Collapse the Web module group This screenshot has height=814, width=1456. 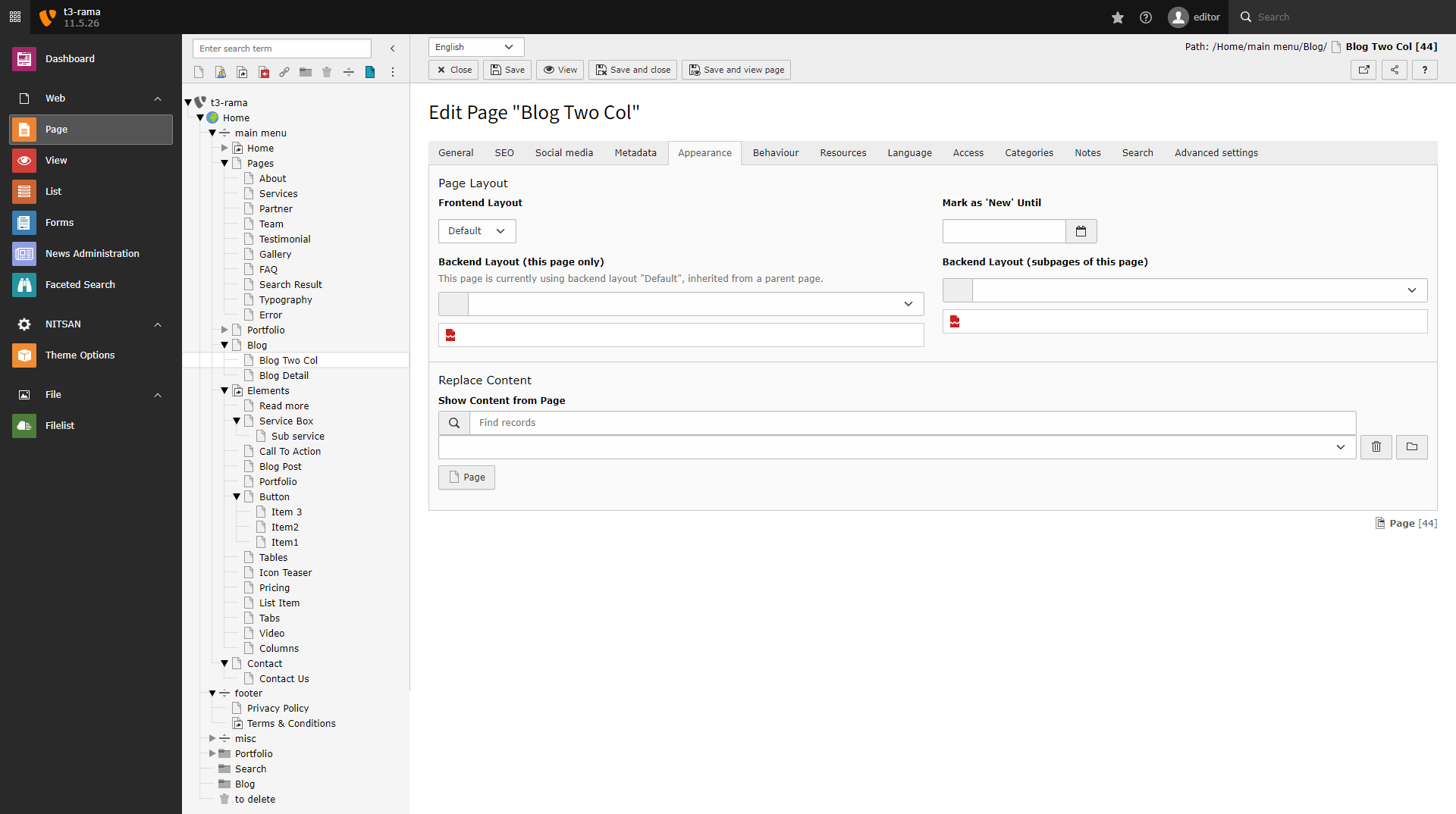[x=158, y=99]
